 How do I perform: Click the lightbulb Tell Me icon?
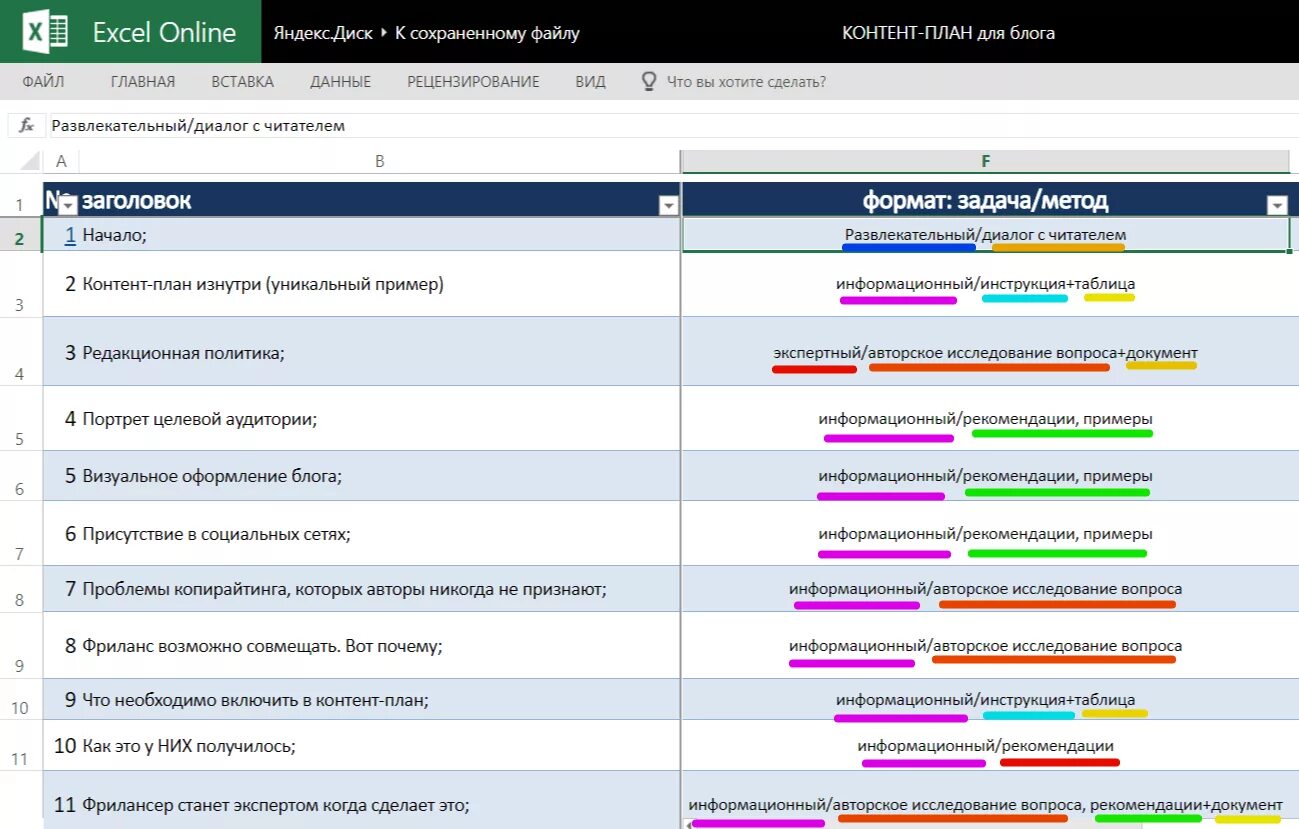[649, 81]
